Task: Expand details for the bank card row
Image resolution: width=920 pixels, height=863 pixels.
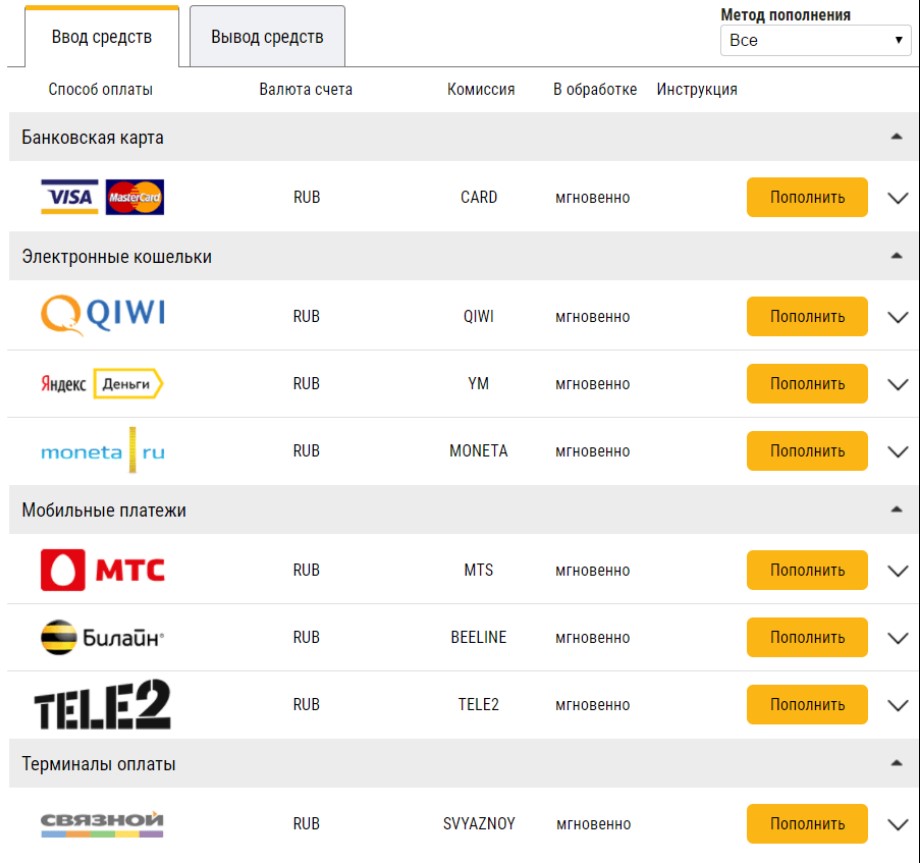Action: point(897,198)
